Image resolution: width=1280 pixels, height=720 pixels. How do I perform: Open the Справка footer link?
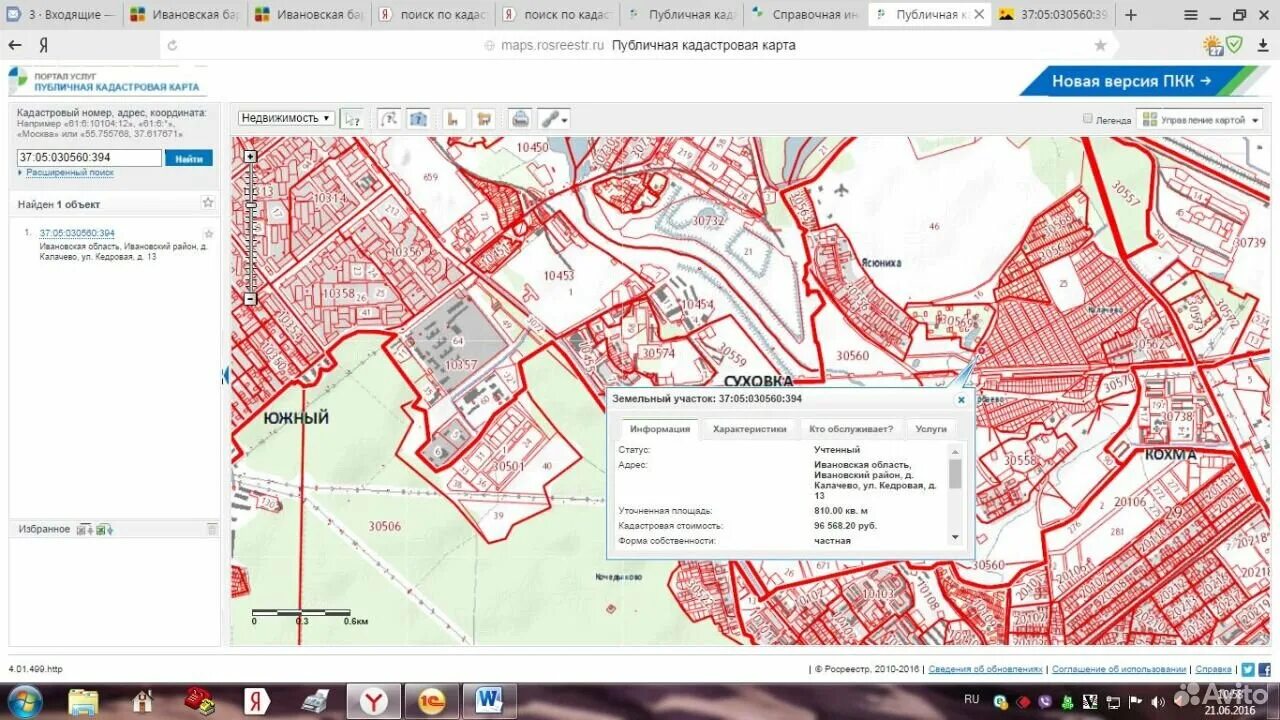coord(1213,669)
